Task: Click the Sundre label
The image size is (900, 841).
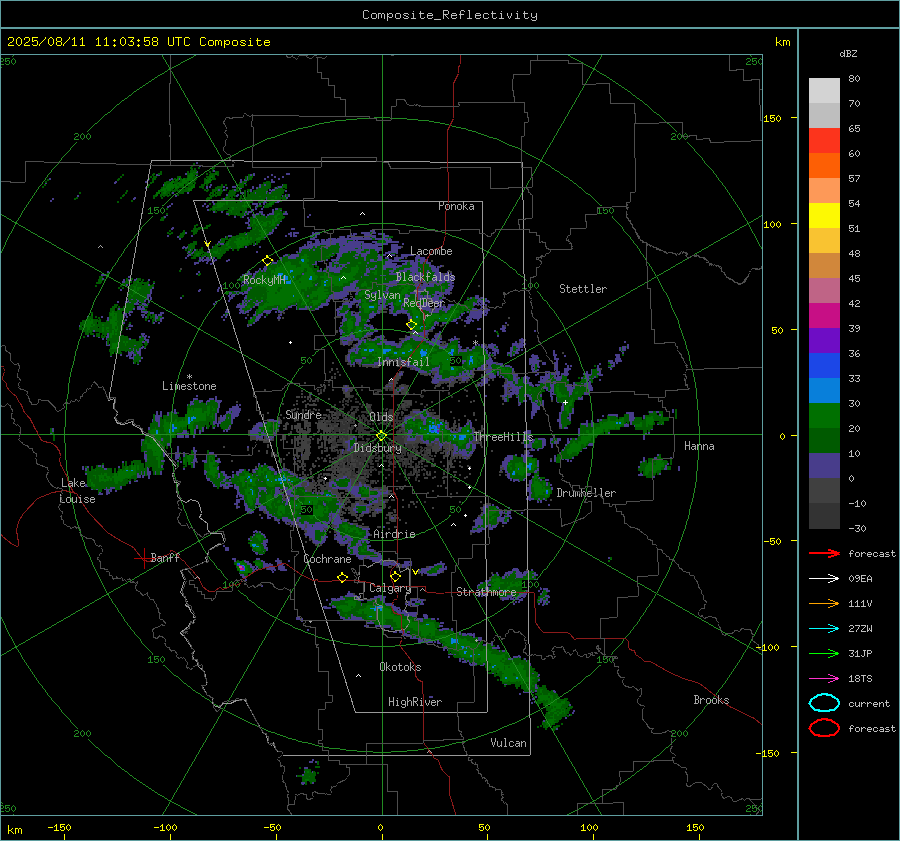Action: [303, 414]
